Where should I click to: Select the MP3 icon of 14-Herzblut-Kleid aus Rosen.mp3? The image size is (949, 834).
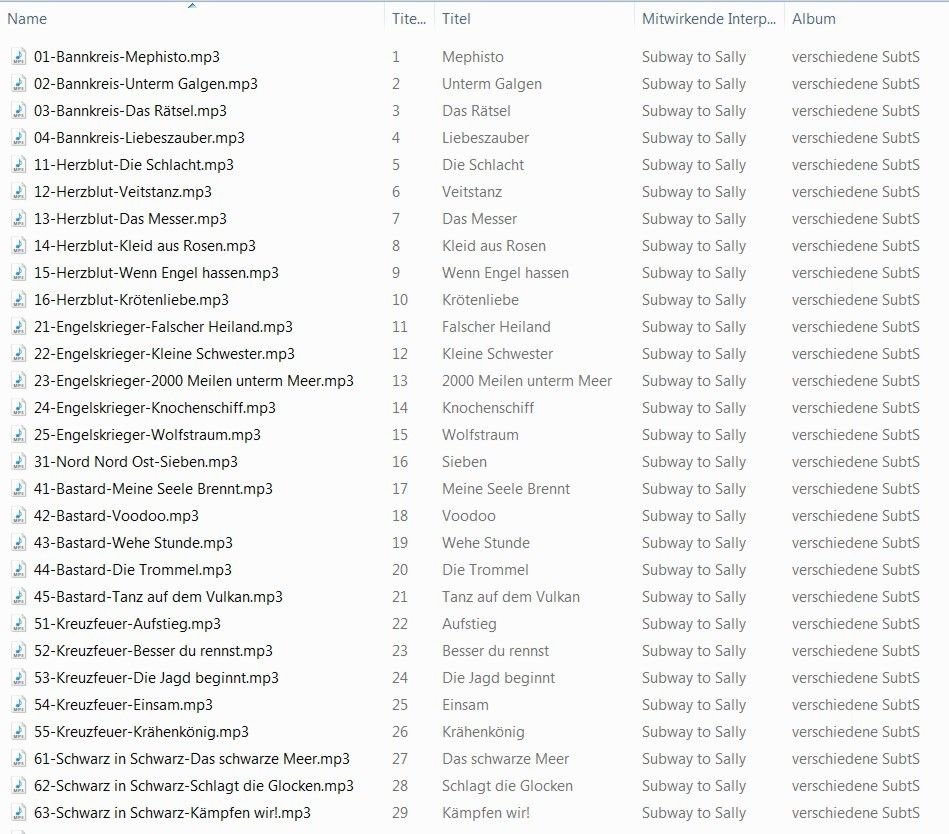(19, 246)
